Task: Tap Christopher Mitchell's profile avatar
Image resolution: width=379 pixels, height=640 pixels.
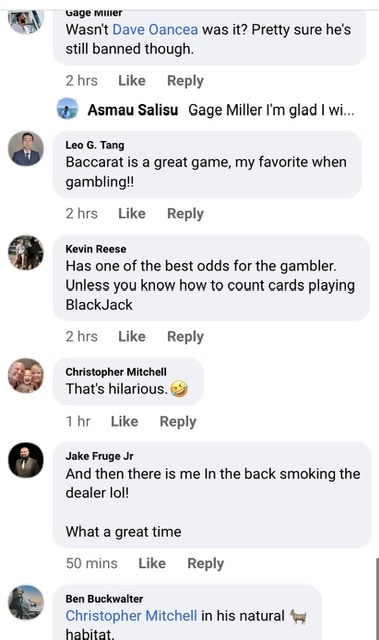Action: coord(26,376)
